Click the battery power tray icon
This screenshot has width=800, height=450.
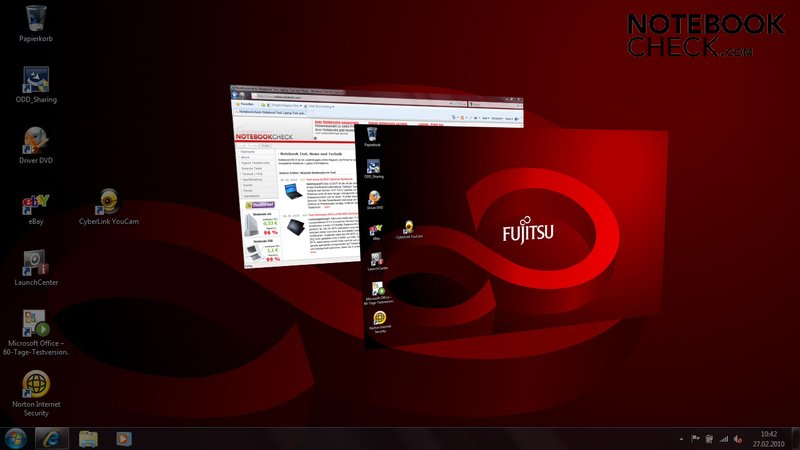[709, 439]
